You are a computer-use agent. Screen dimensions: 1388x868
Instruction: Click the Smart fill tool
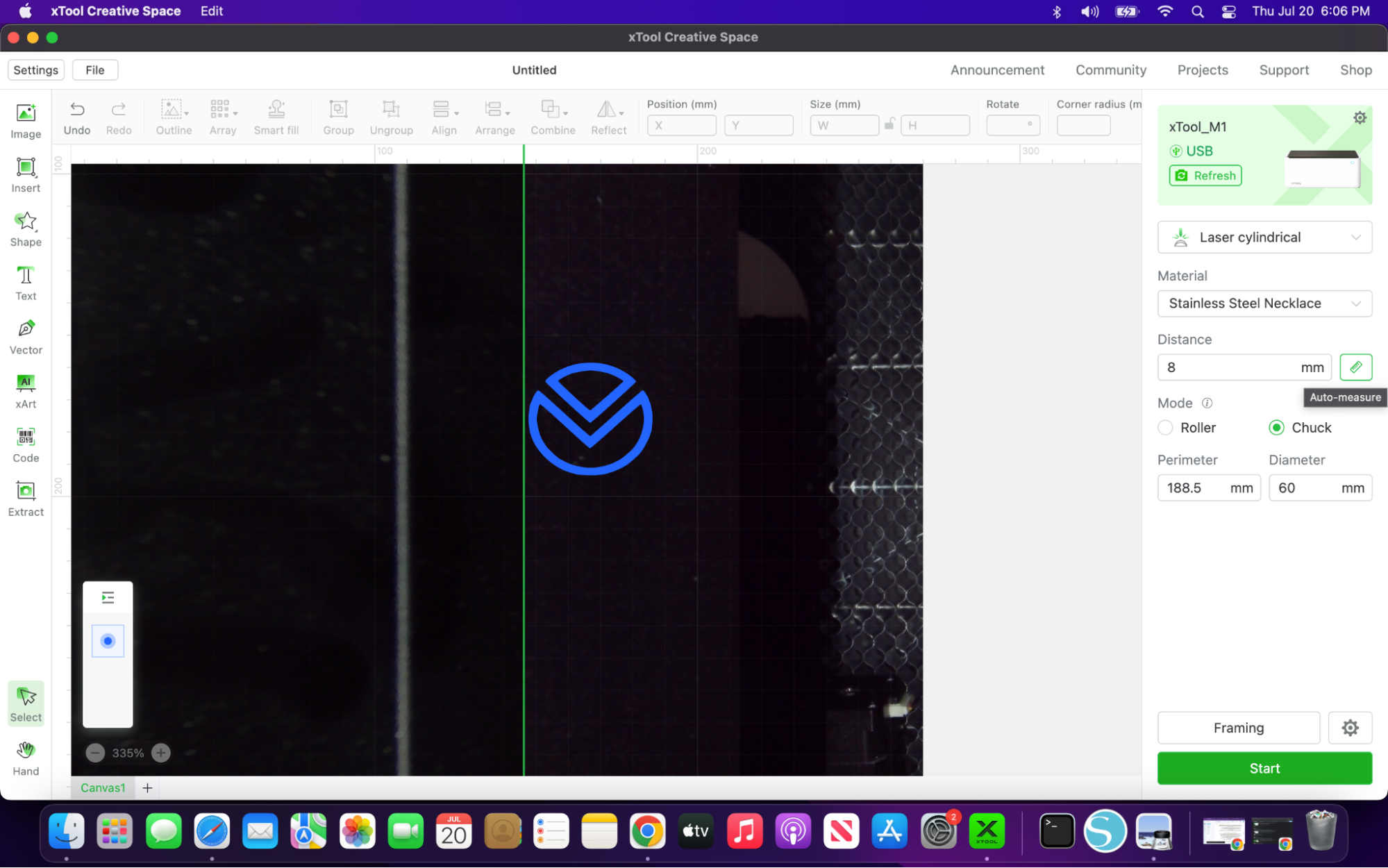(276, 117)
